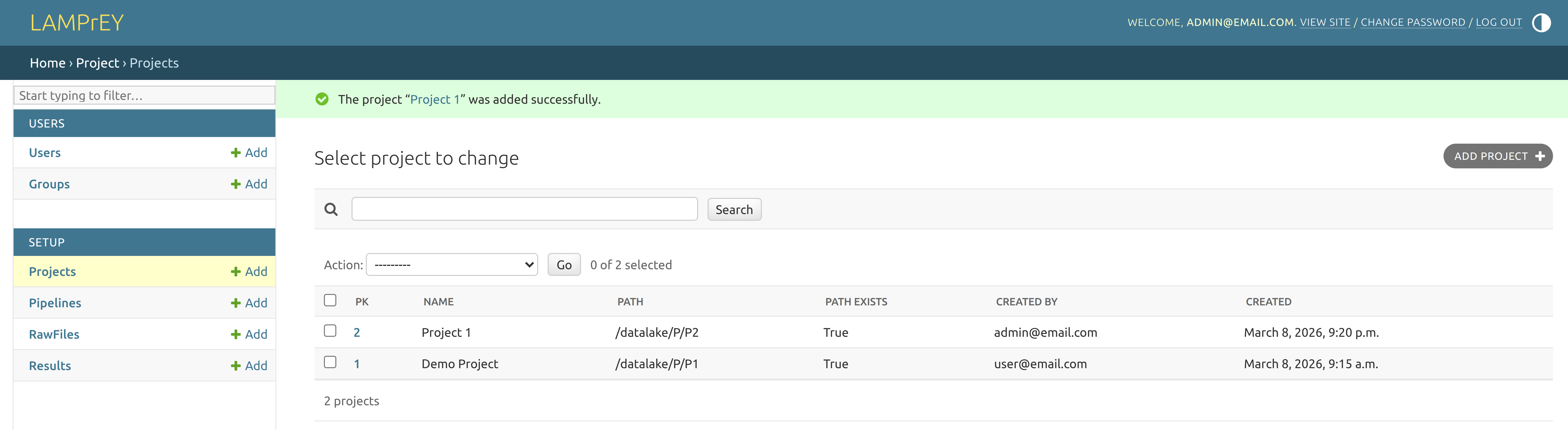
Task: Click the plus Add icon for Pipelines
Action: [236, 303]
